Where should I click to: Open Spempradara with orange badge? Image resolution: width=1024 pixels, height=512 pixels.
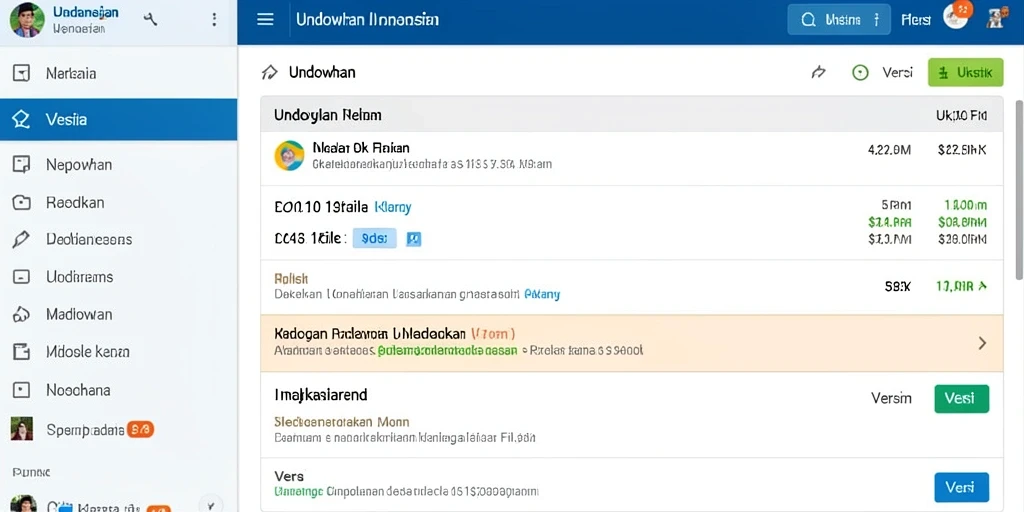tap(118, 429)
